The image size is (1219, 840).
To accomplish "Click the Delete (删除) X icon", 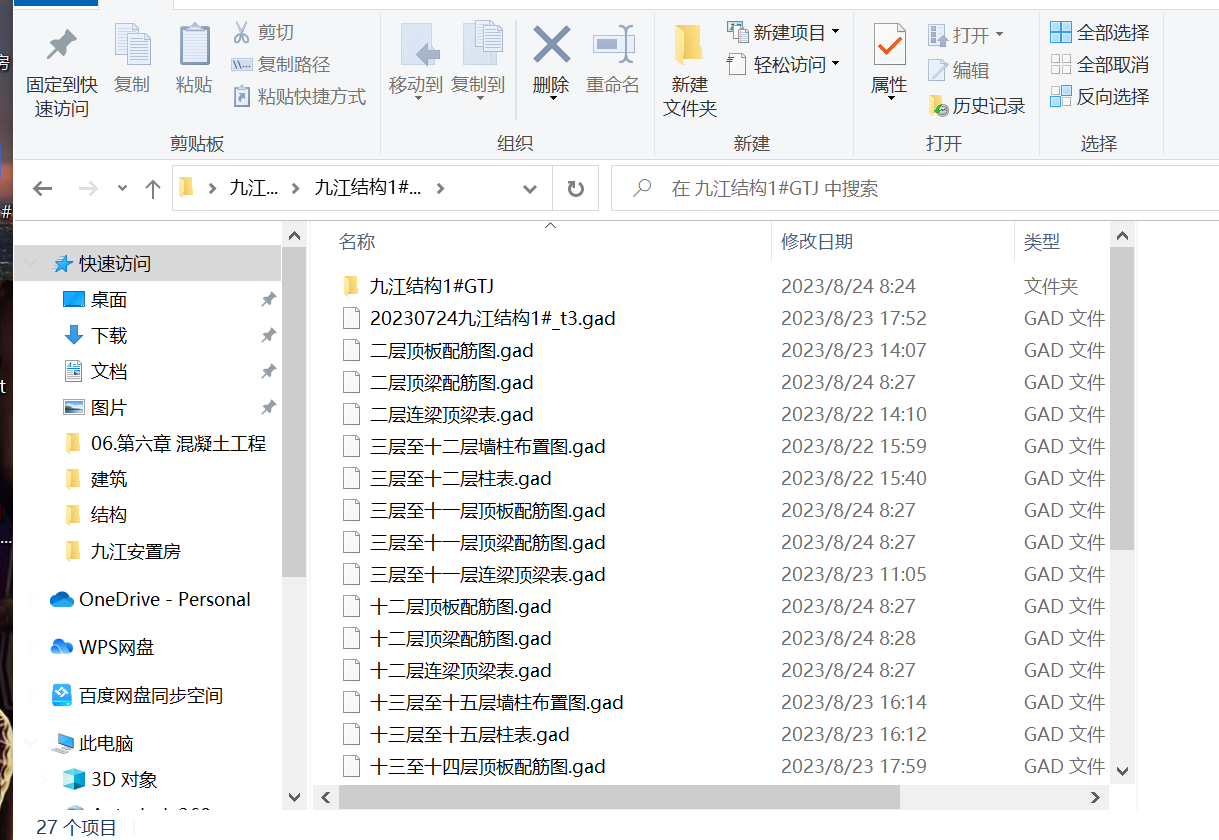I will pyautogui.click(x=551, y=45).
